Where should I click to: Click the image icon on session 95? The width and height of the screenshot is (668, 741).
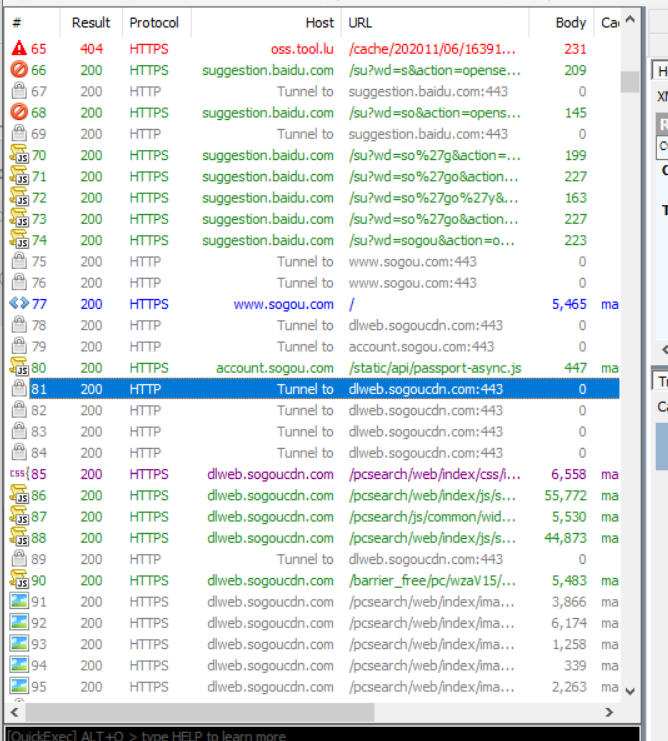[x=19, y=687]
